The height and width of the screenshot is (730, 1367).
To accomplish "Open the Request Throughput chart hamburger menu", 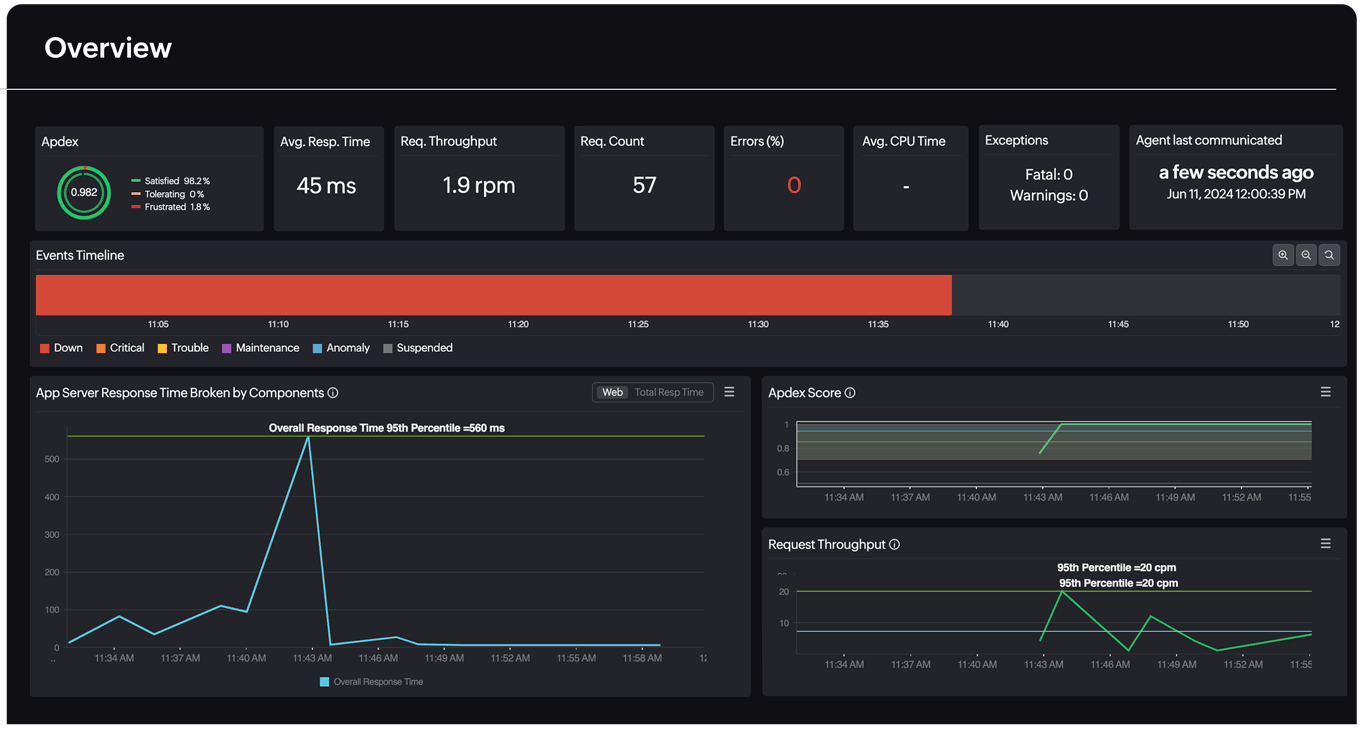I will pyautogui.click(x=1326, y=543).
